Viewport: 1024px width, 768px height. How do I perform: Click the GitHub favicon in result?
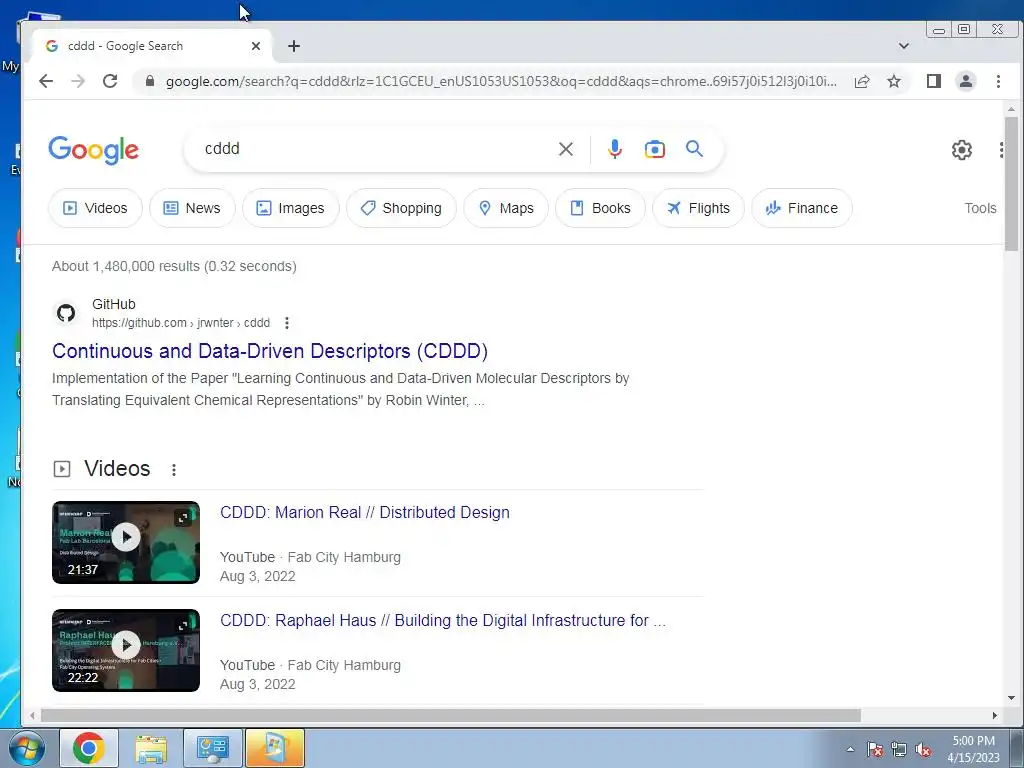click(x=65, y=313)
